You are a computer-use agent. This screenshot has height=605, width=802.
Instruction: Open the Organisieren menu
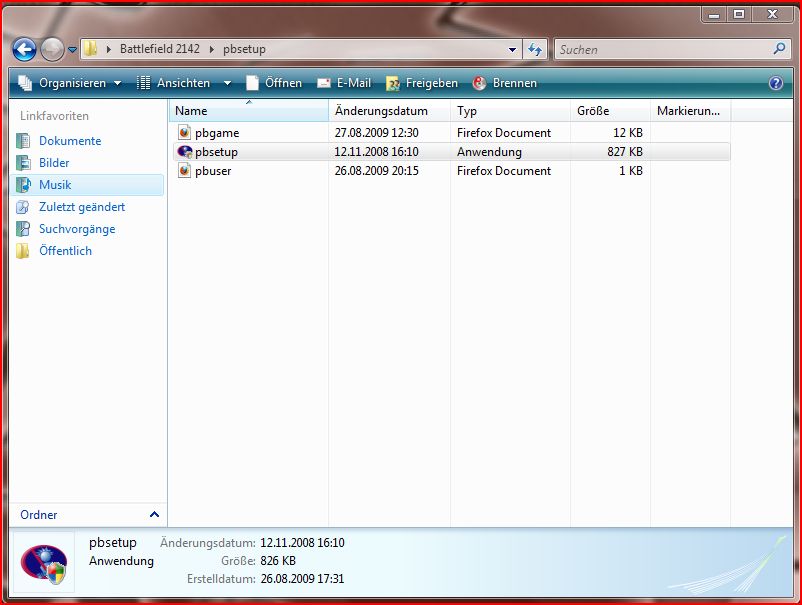[x=70, y=83]
